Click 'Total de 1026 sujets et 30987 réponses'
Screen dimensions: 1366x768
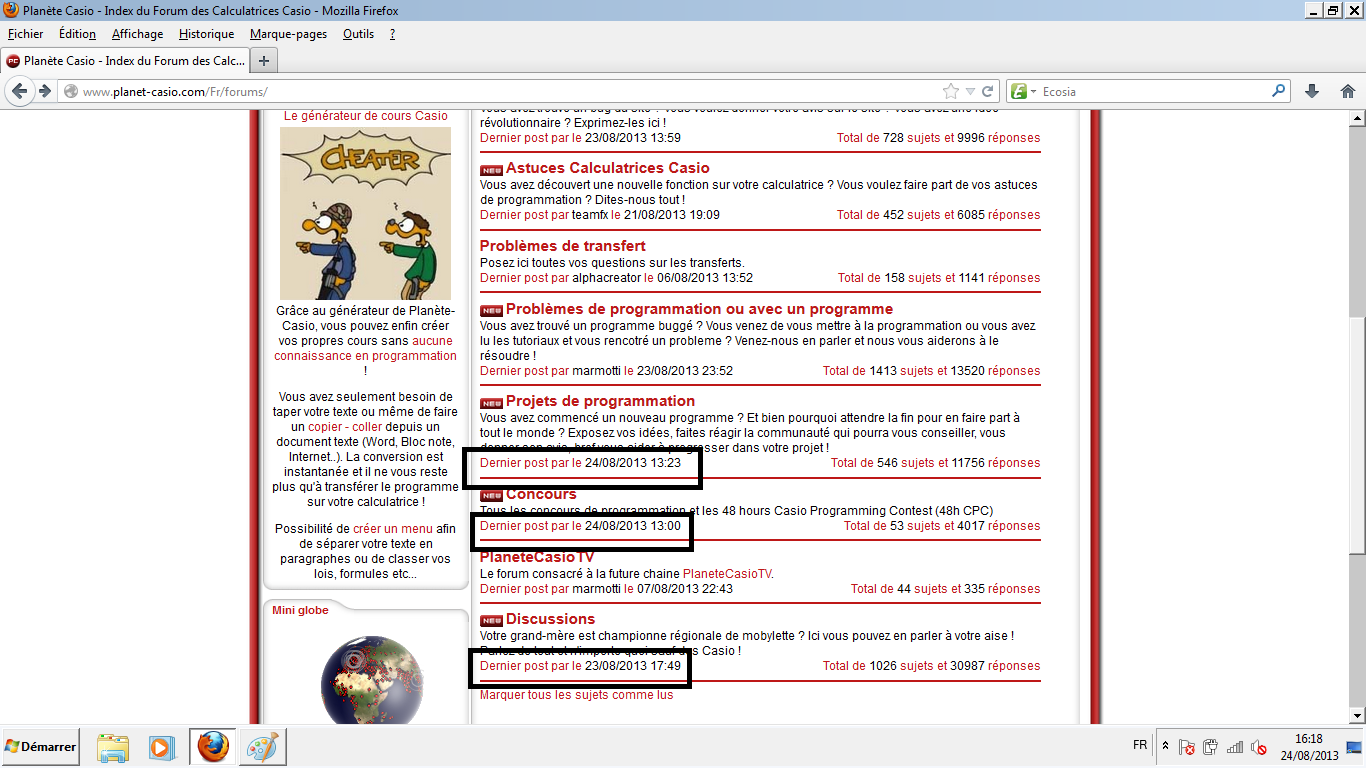931,666
